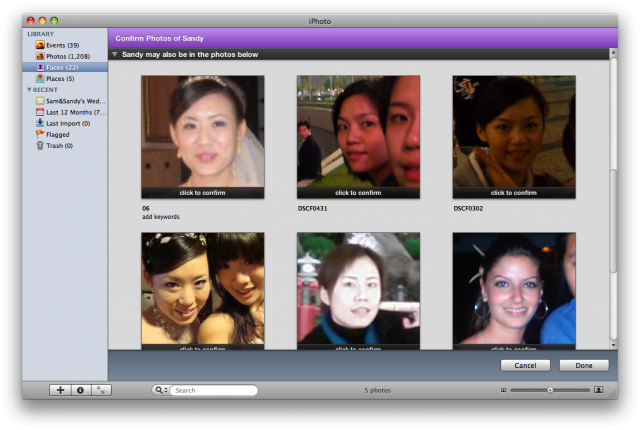Click 'add keywords' under photo 06

click(x=161, y=217)
